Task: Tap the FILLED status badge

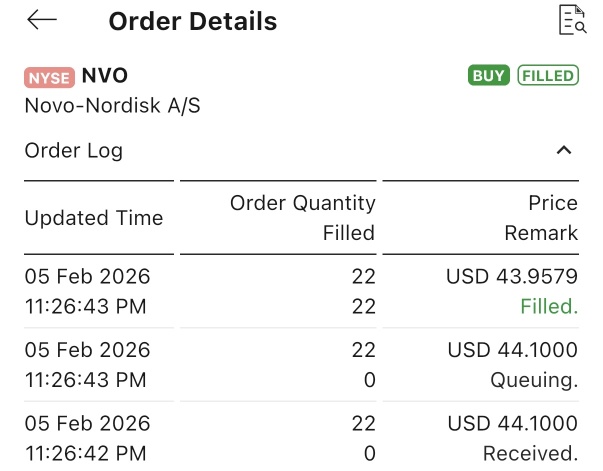Action: coord(548,75)
